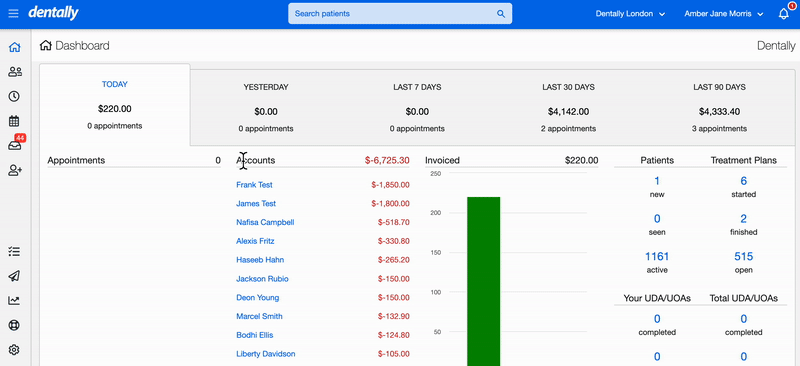Image resolution: width=800 pixels, height=366 pixels.
Task: Click Total UDA/UOAs completed count
Action: [744, 319]
